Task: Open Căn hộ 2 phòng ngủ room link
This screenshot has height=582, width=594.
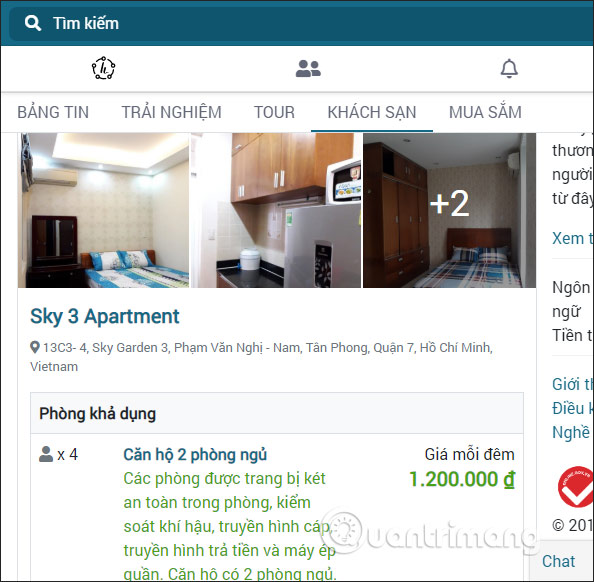Action: click(195, 455)
